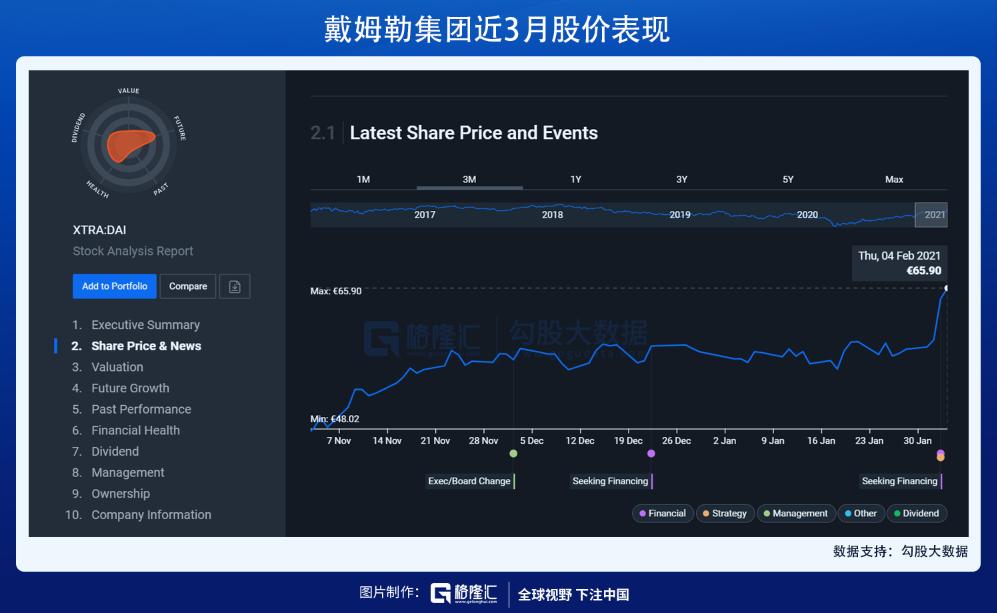Viewport: 997px width, 613px height.
Task: Click 2018 on the overview timeline
Action: tap(553, 215)
